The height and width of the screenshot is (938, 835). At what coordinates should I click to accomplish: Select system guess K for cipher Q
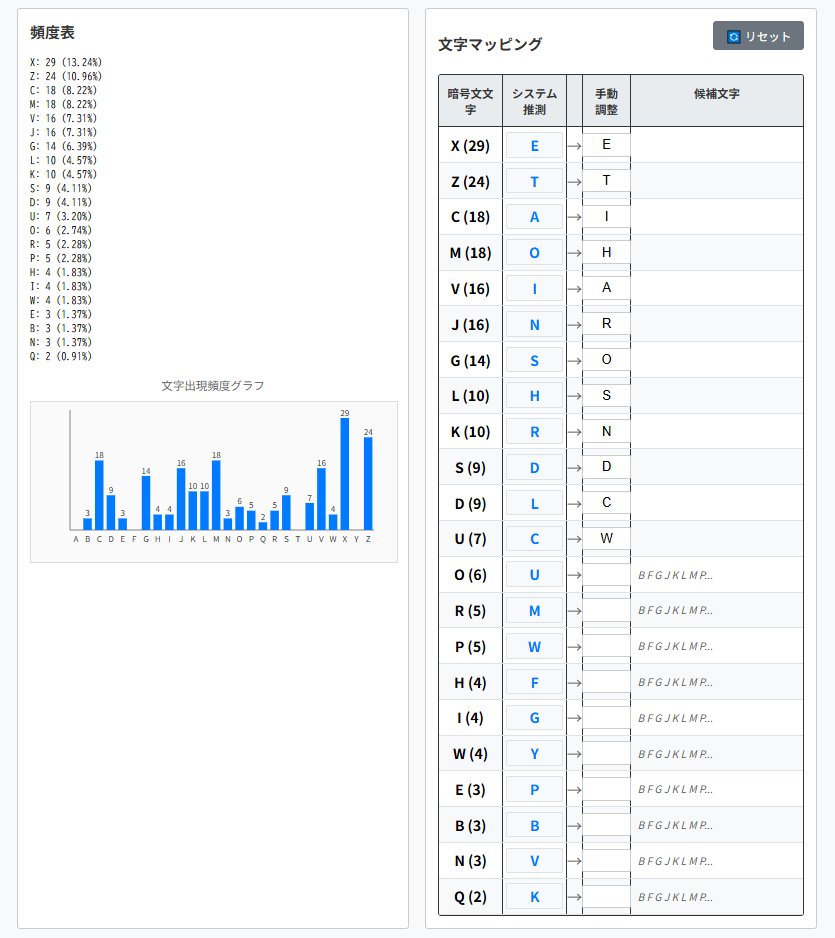(x=534, y=897)
